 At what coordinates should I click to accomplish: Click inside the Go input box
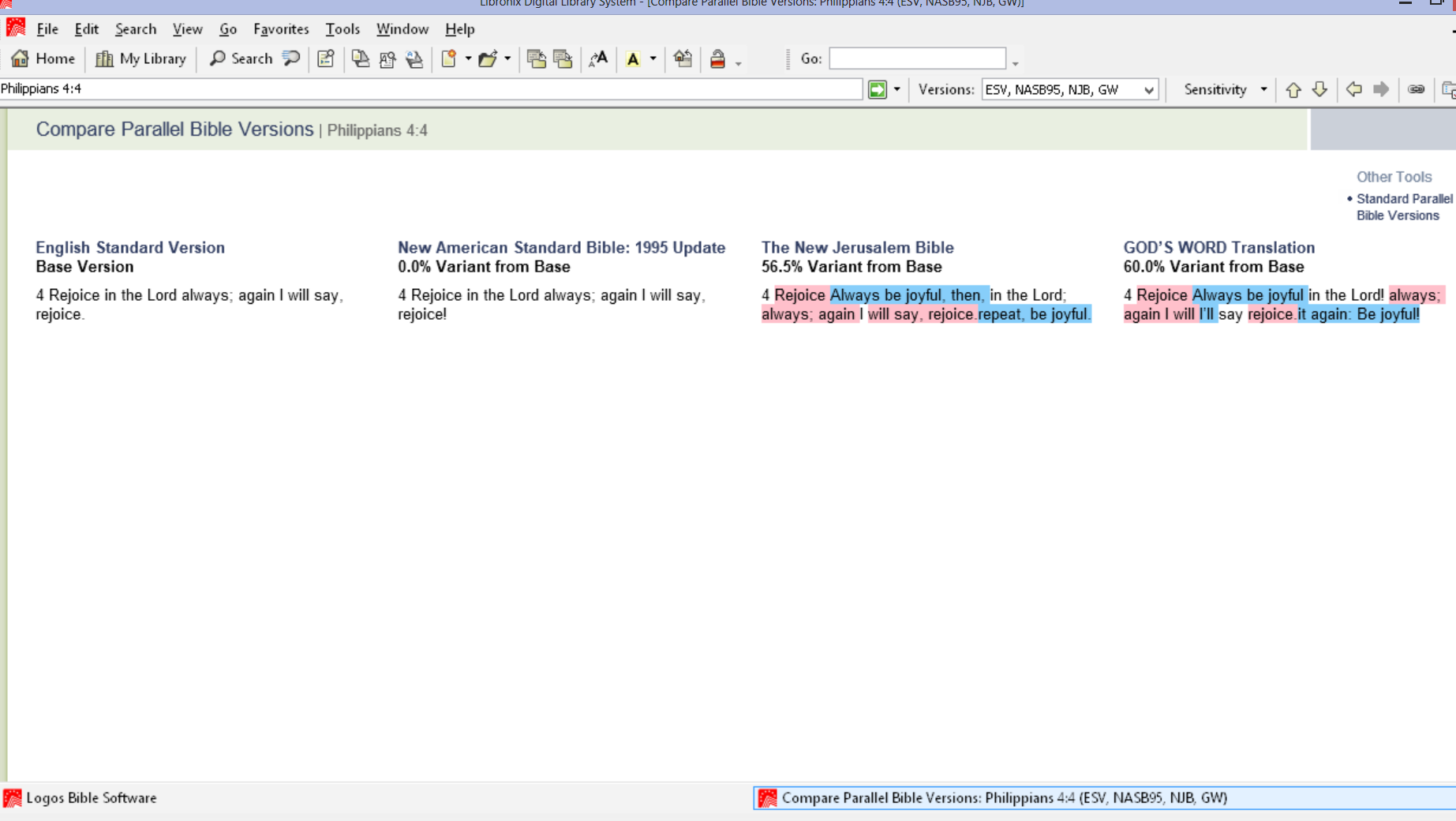coord(917,58)
